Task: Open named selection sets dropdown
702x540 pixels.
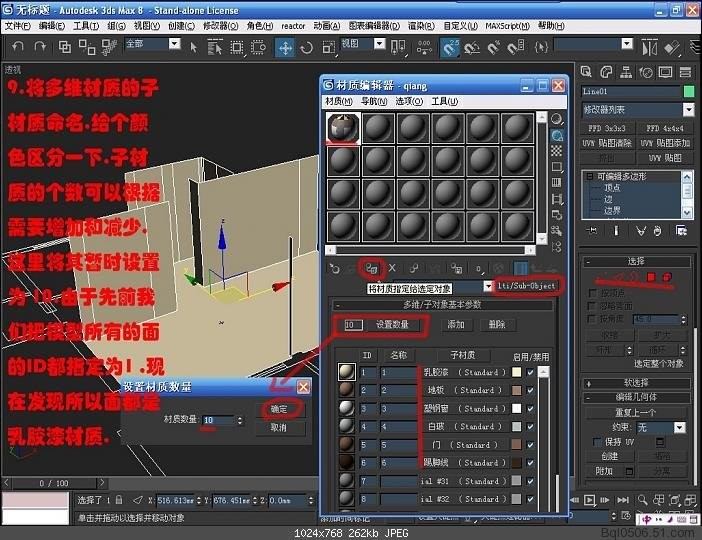Action: [x=627, y=43]
